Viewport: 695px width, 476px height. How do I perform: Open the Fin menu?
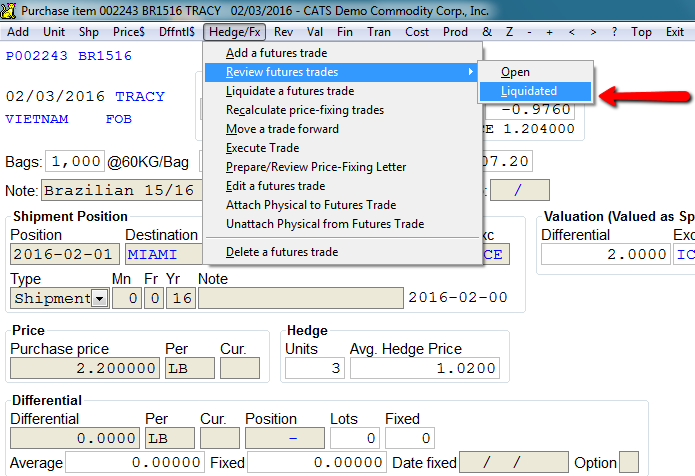pos(345,32)
